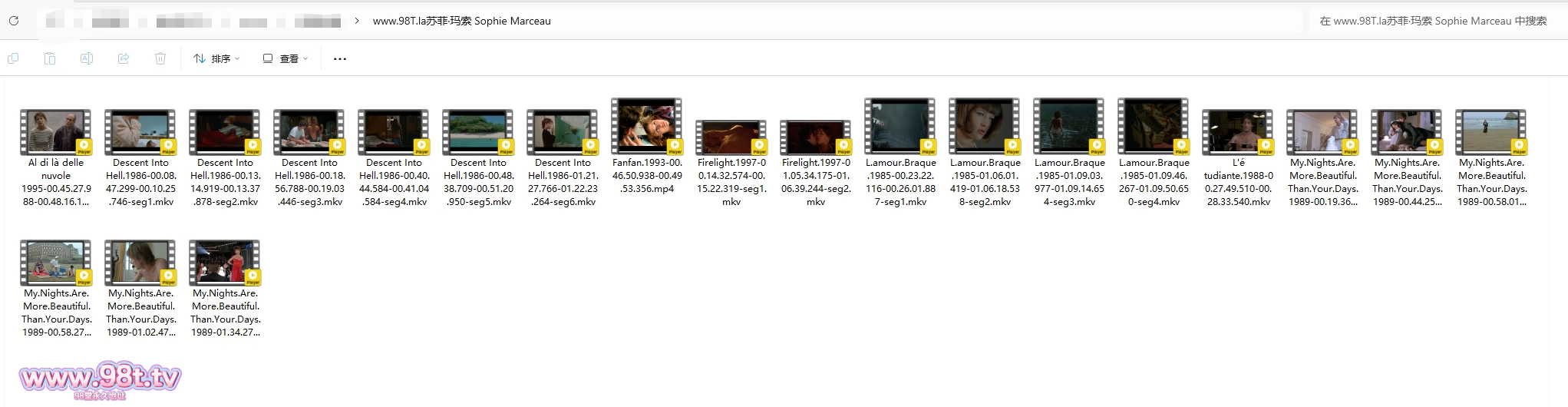Select the Al di là delle nuvole video
Viewport: 1568px width, 407px height.
tap(56, 132)
